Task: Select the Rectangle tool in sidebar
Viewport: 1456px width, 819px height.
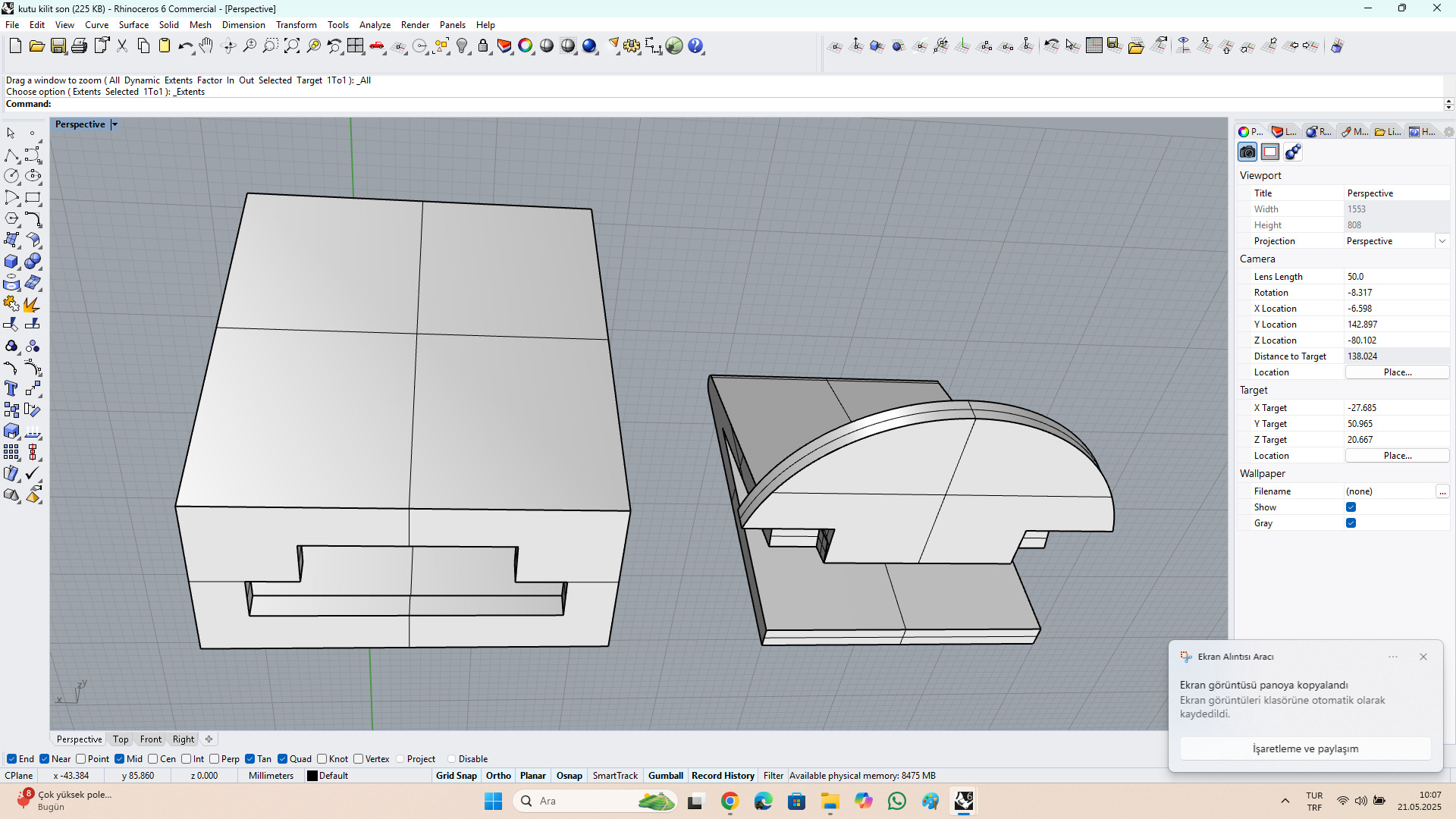Action: [33, 198]
